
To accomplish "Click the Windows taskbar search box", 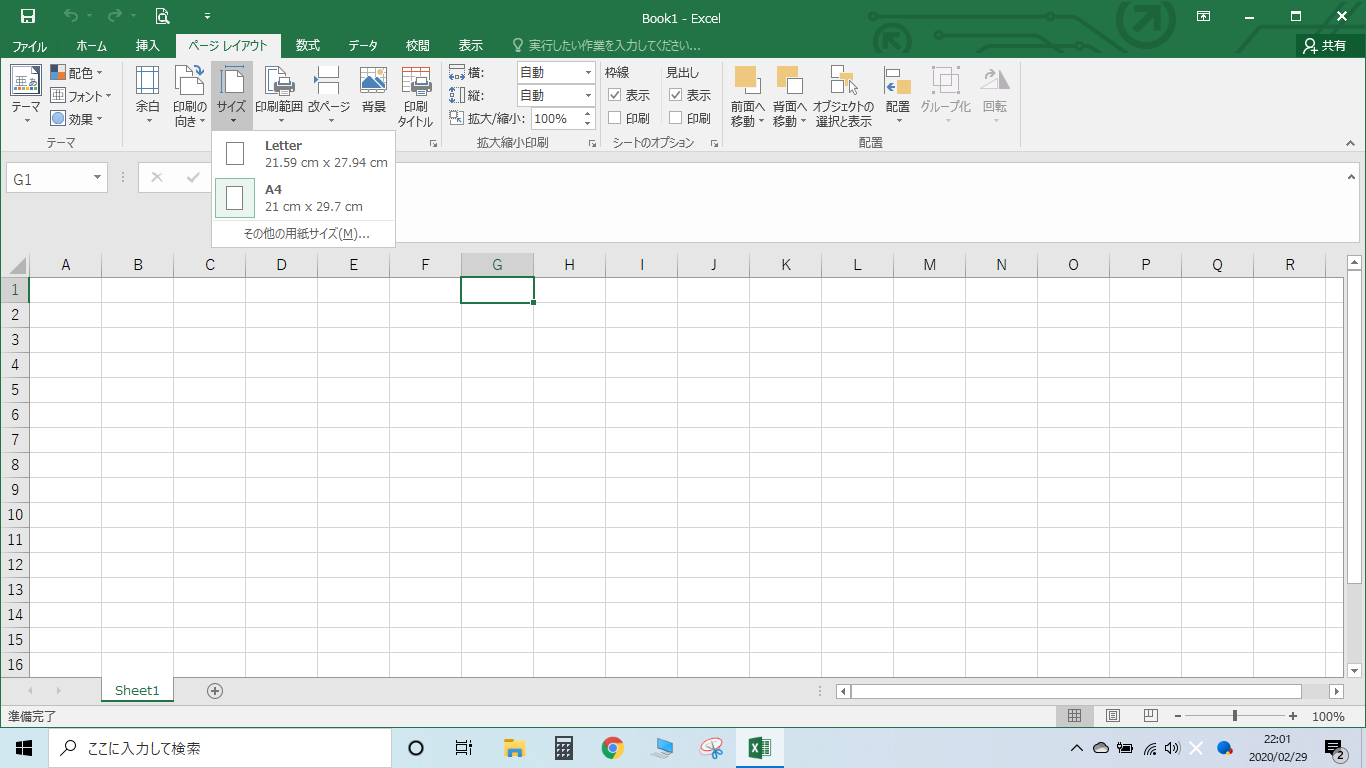I will click(x=220, y=748).
